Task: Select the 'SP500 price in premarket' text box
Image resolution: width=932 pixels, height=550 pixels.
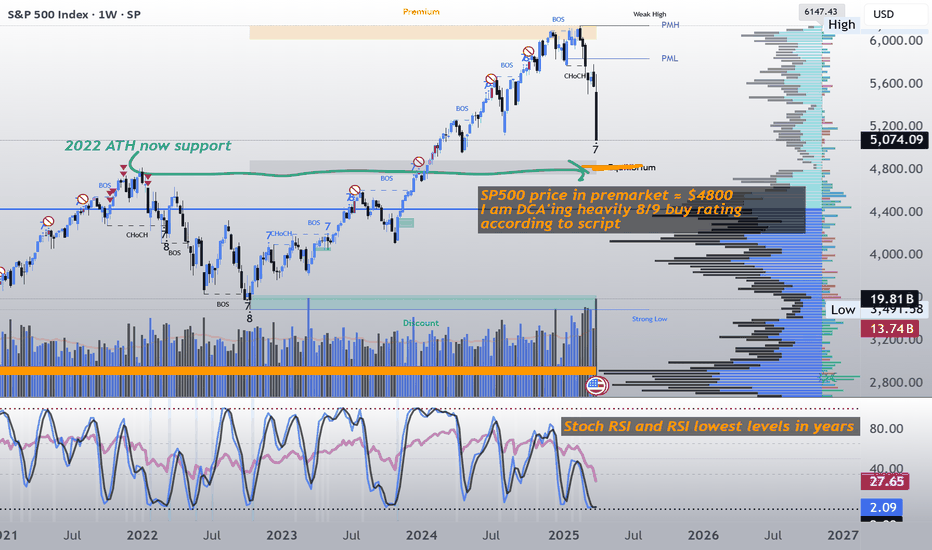Action: (641, 209)
